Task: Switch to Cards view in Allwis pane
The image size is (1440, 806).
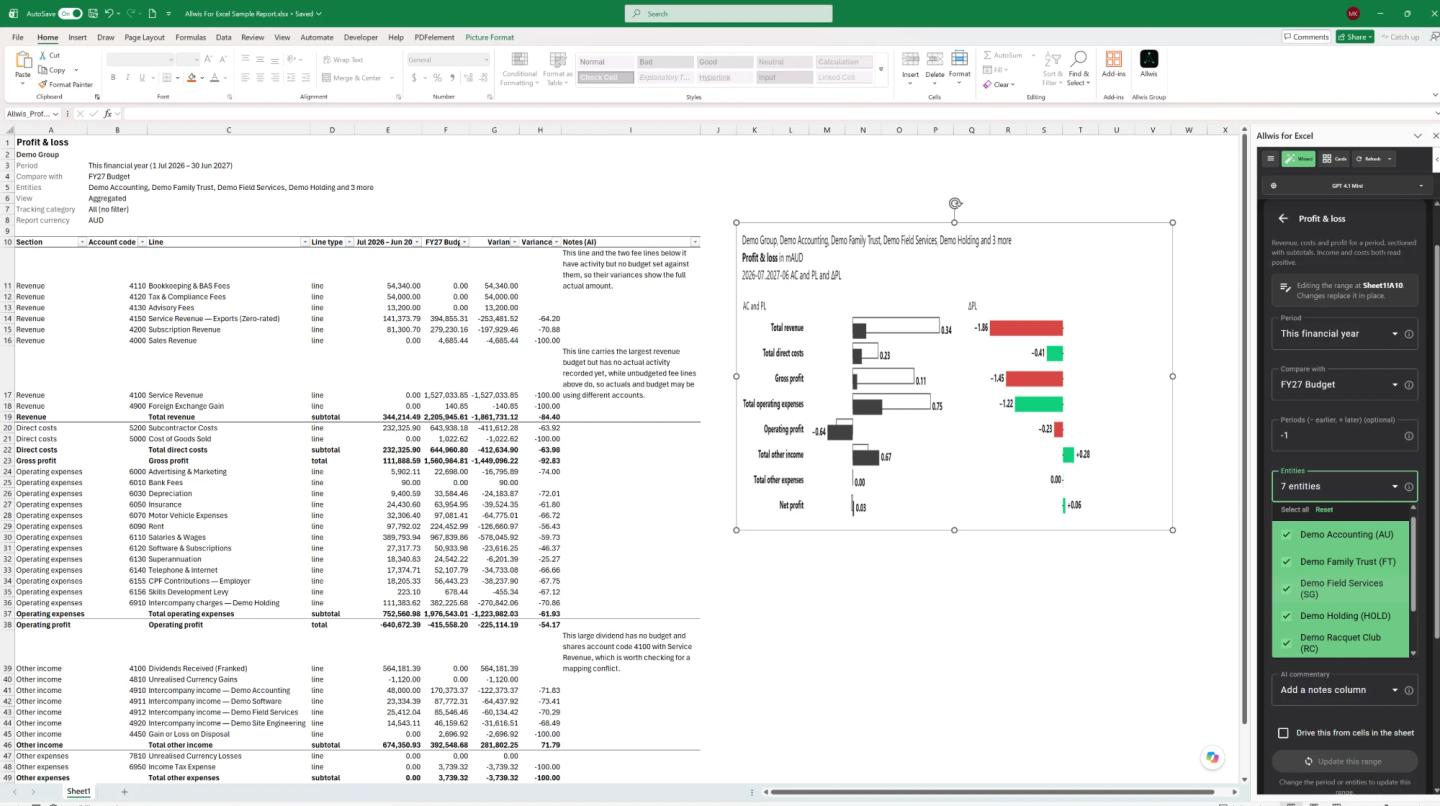Action: 1334,158
